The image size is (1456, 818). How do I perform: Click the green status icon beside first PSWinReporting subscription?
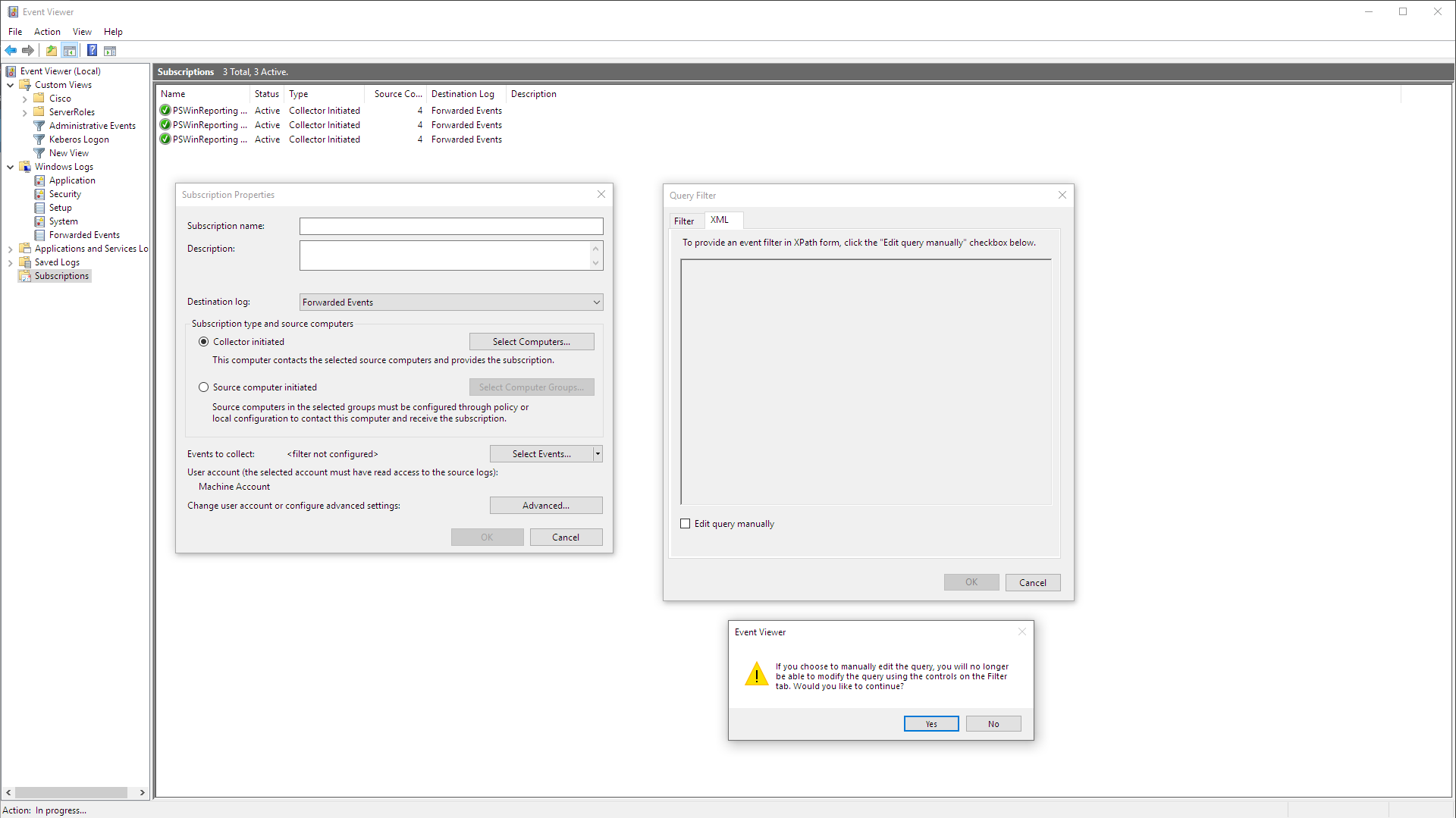[x=165, y=110]
